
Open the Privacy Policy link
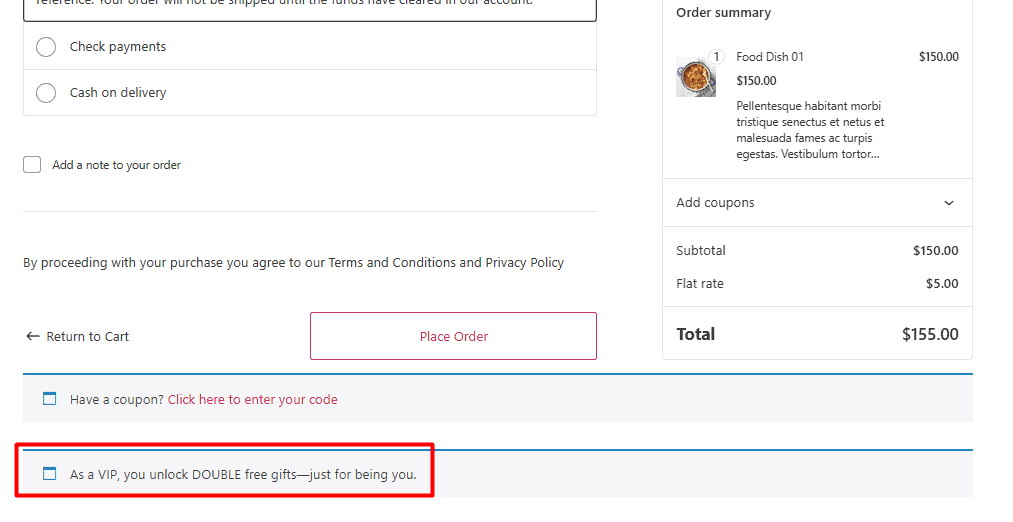524,263
